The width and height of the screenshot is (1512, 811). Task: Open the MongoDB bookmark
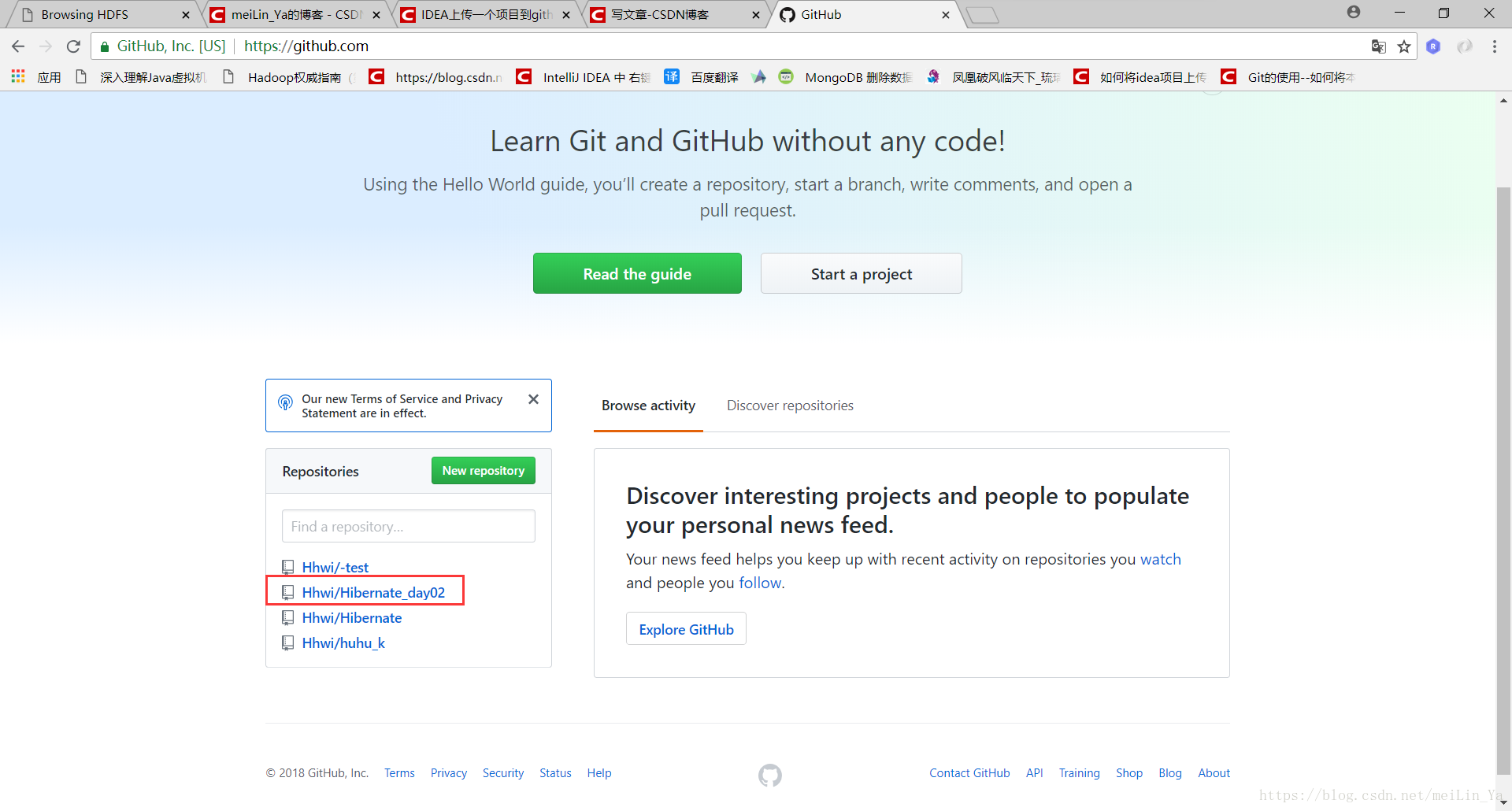pos(845,77)
